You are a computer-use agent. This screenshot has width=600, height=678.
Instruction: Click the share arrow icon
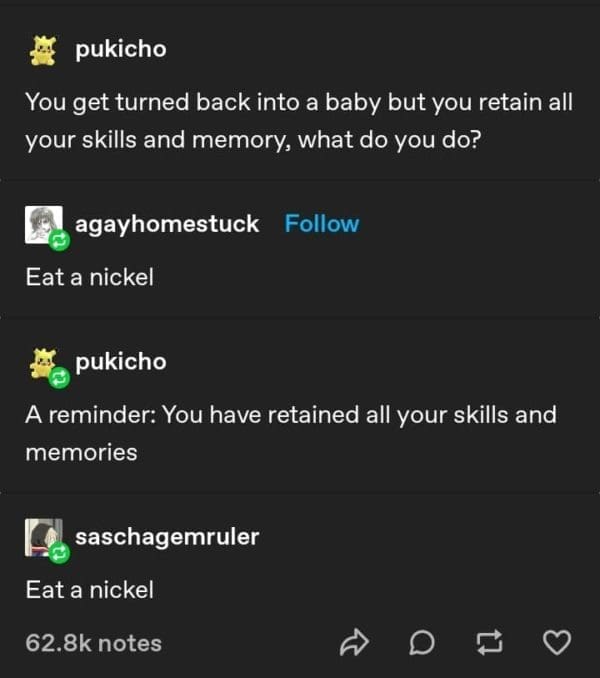coord(354,643)
